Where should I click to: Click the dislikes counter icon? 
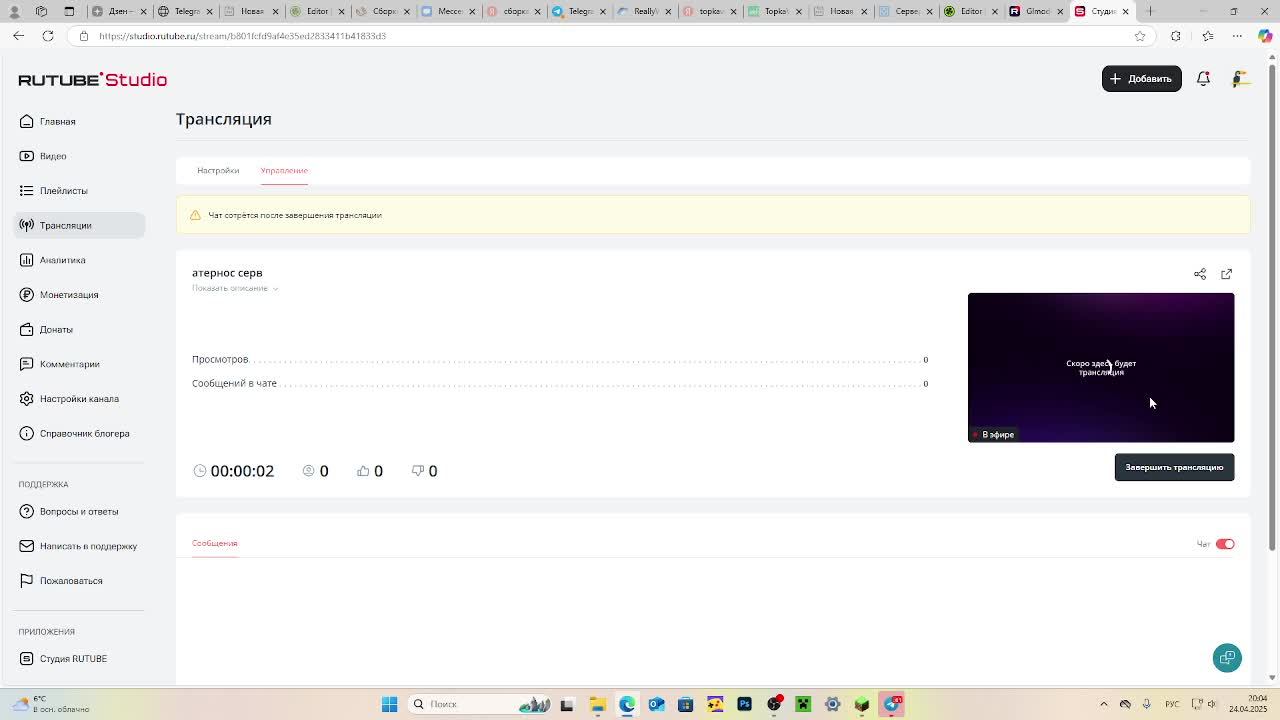tap(418, 470)
